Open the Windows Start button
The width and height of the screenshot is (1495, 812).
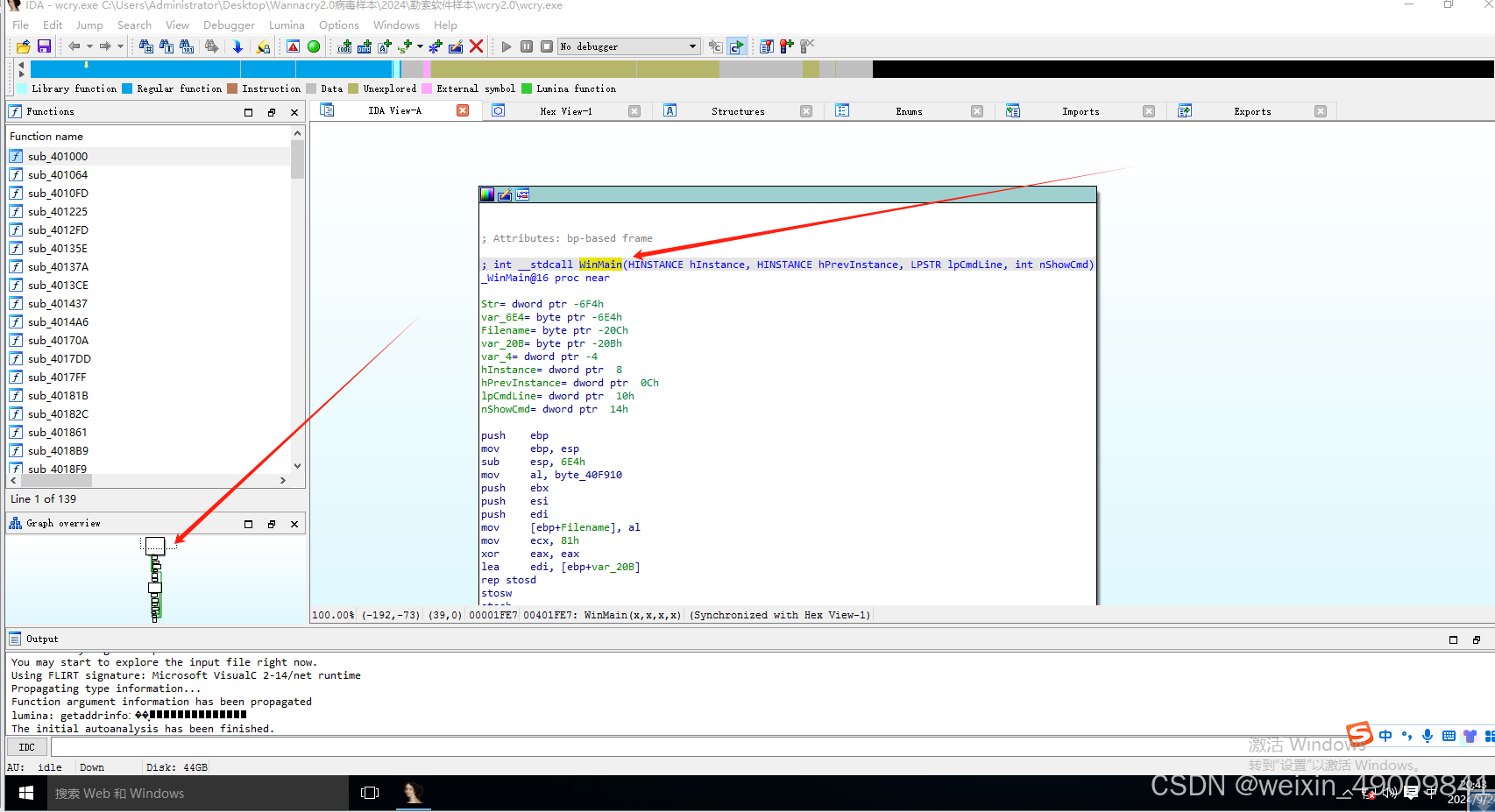(26, 793)
